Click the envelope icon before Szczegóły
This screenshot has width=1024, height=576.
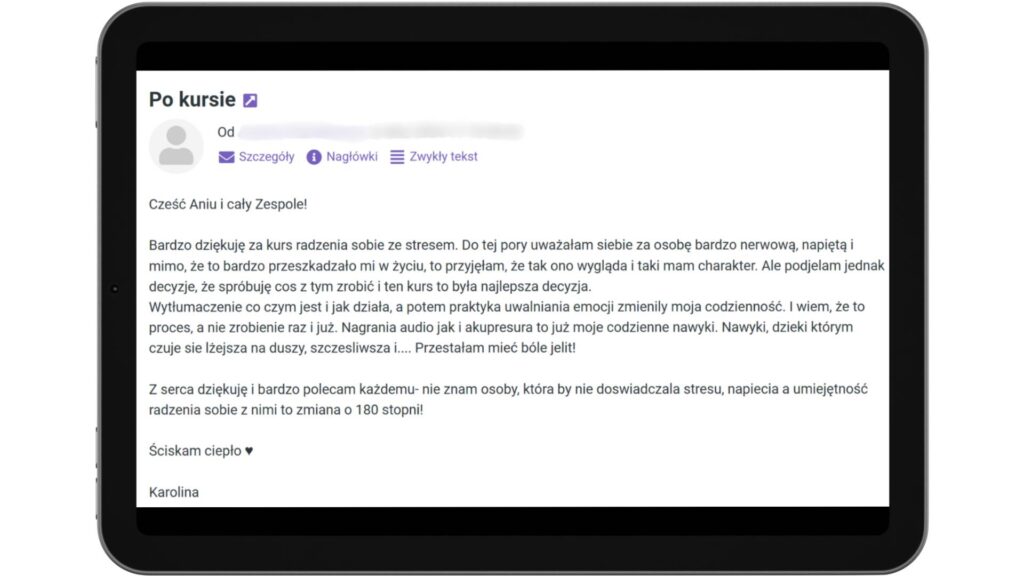click(x=226, y=157)
